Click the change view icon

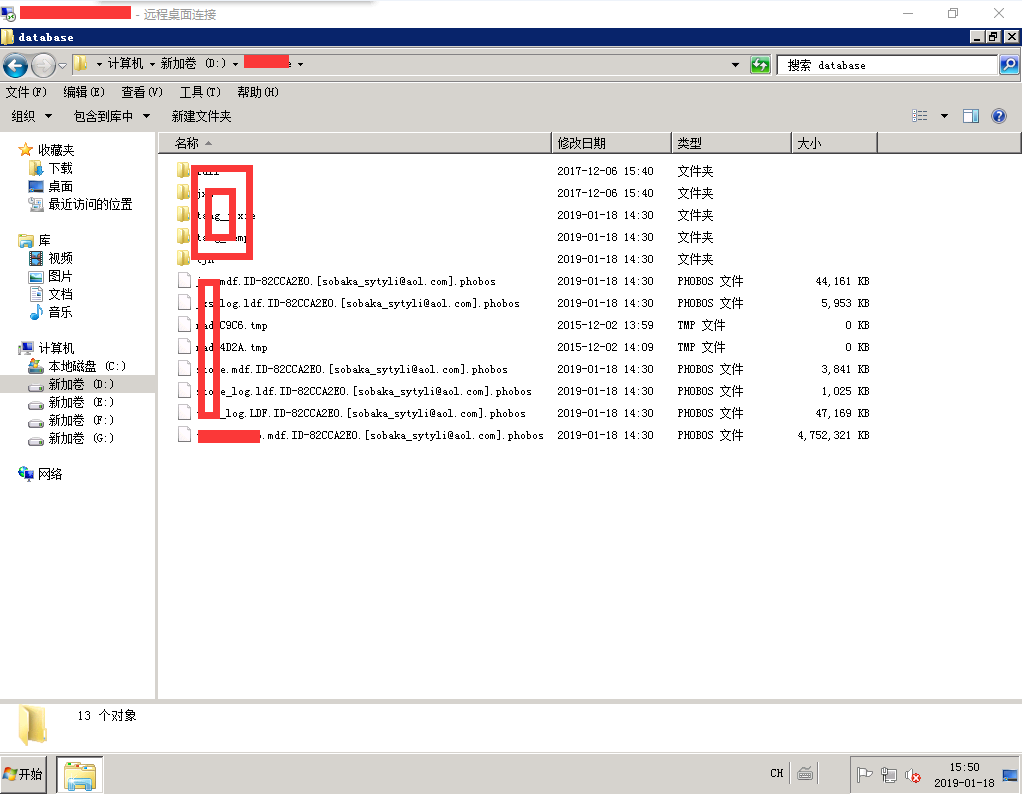pyautogui.click(x=920, y=116)
